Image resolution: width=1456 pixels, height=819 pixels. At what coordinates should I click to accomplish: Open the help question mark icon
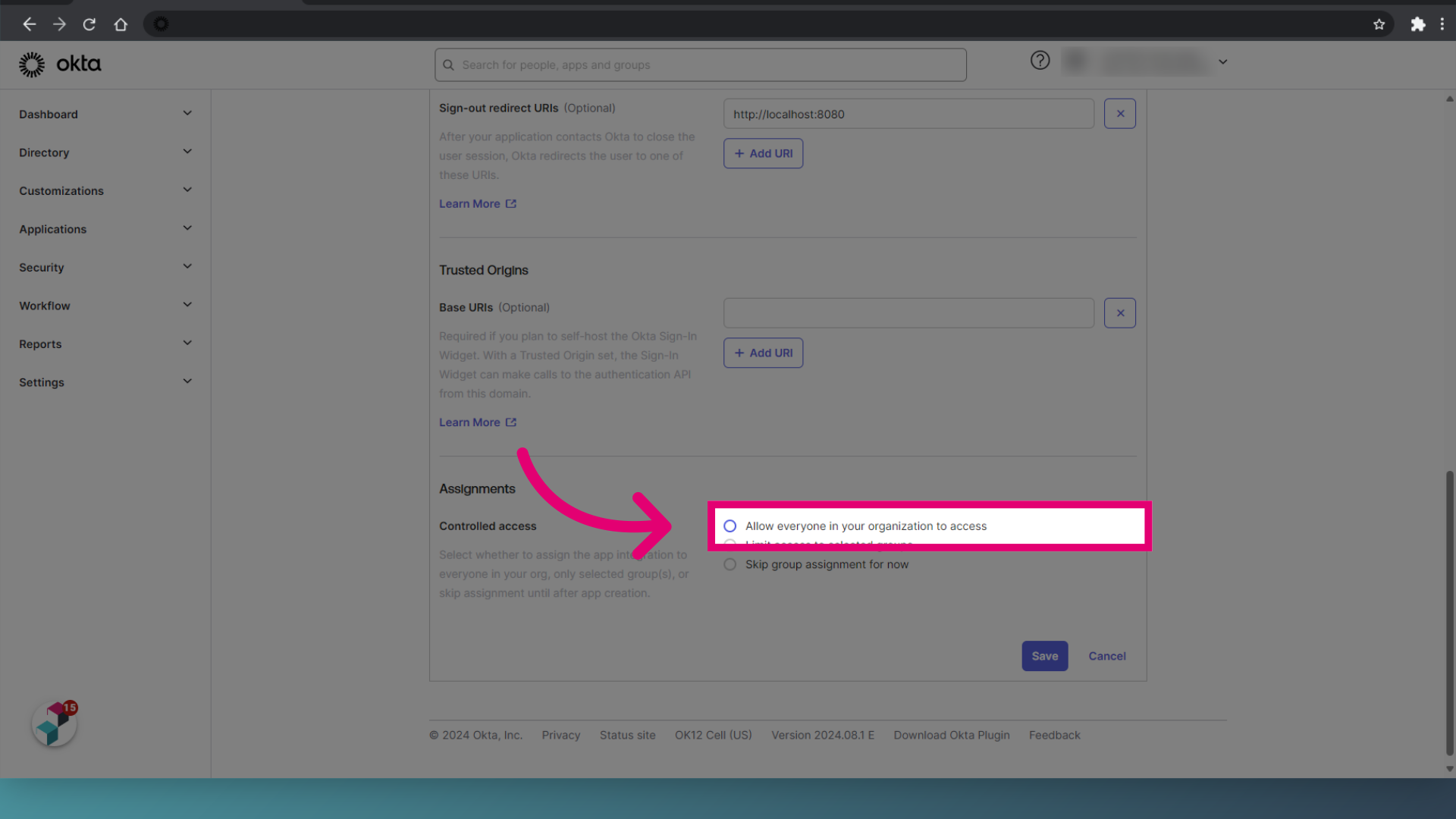(x=1040, y=61)
